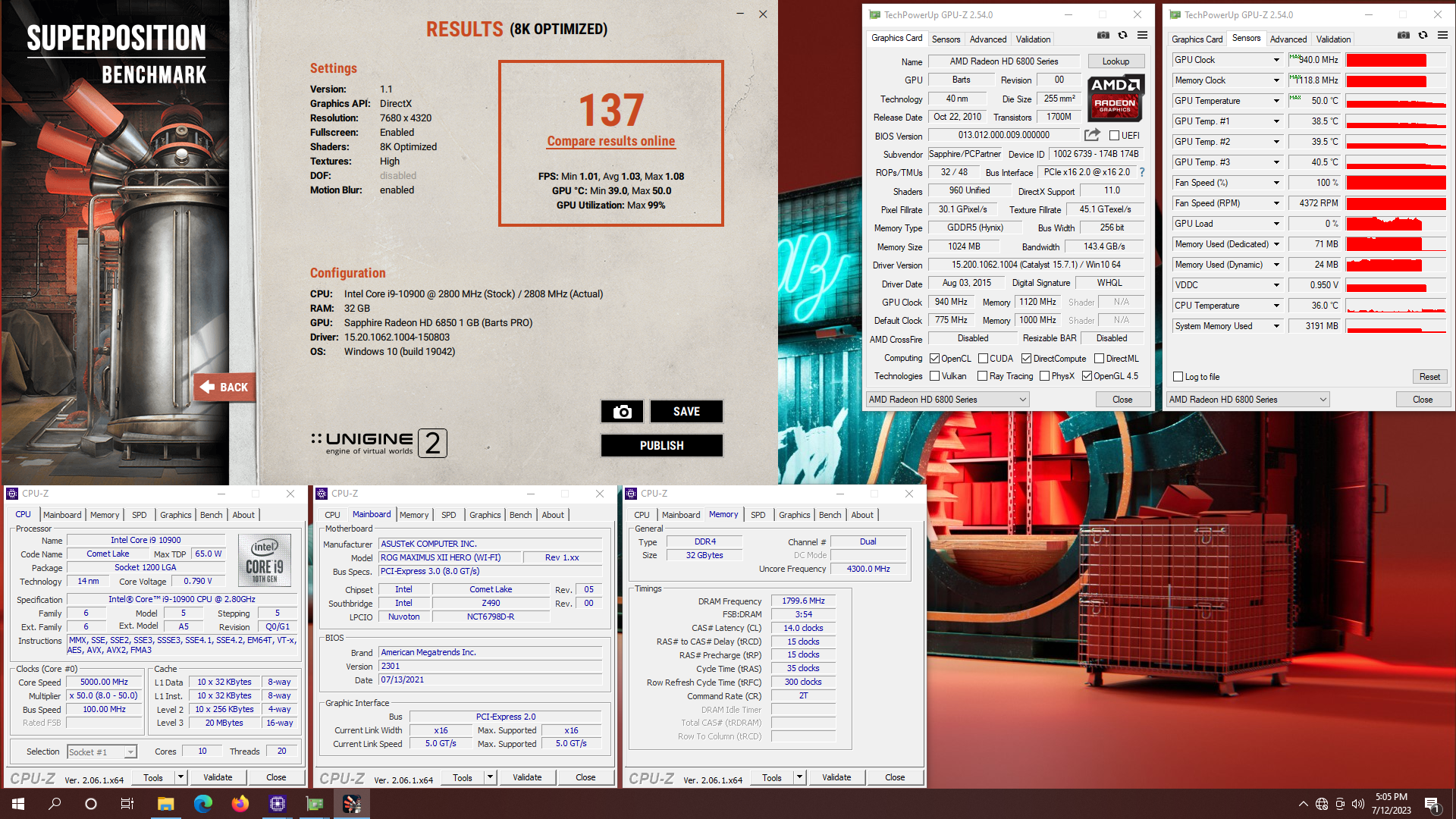This screenshot has height=819, width=1456.
Task: Open taskbar Search magnifier icon
Action: (x=55, y=804)
